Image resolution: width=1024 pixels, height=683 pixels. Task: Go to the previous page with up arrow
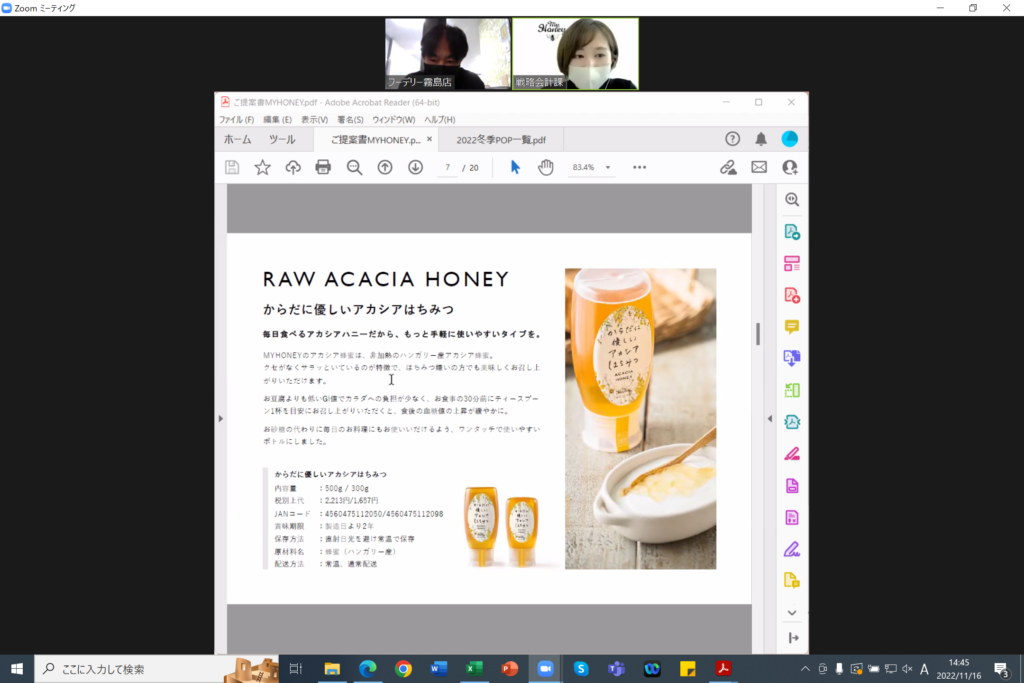(x=385, y=167)
